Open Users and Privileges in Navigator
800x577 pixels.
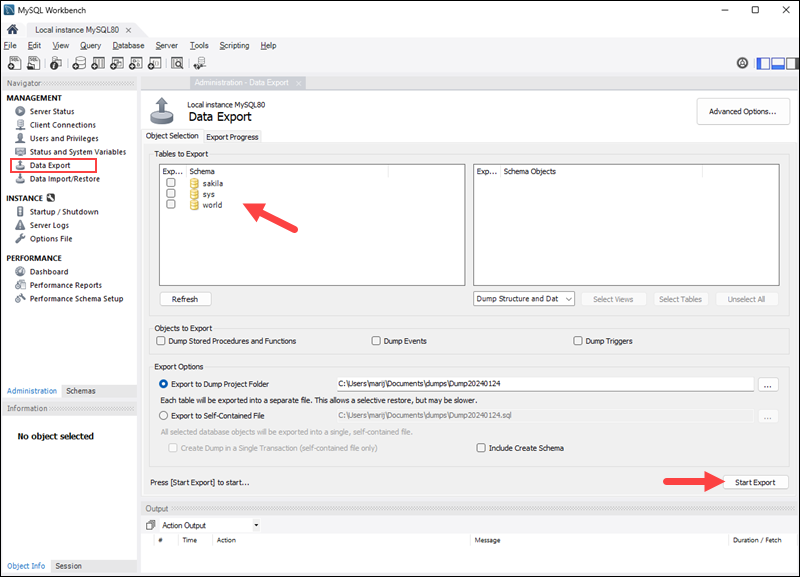click(64, 138)
